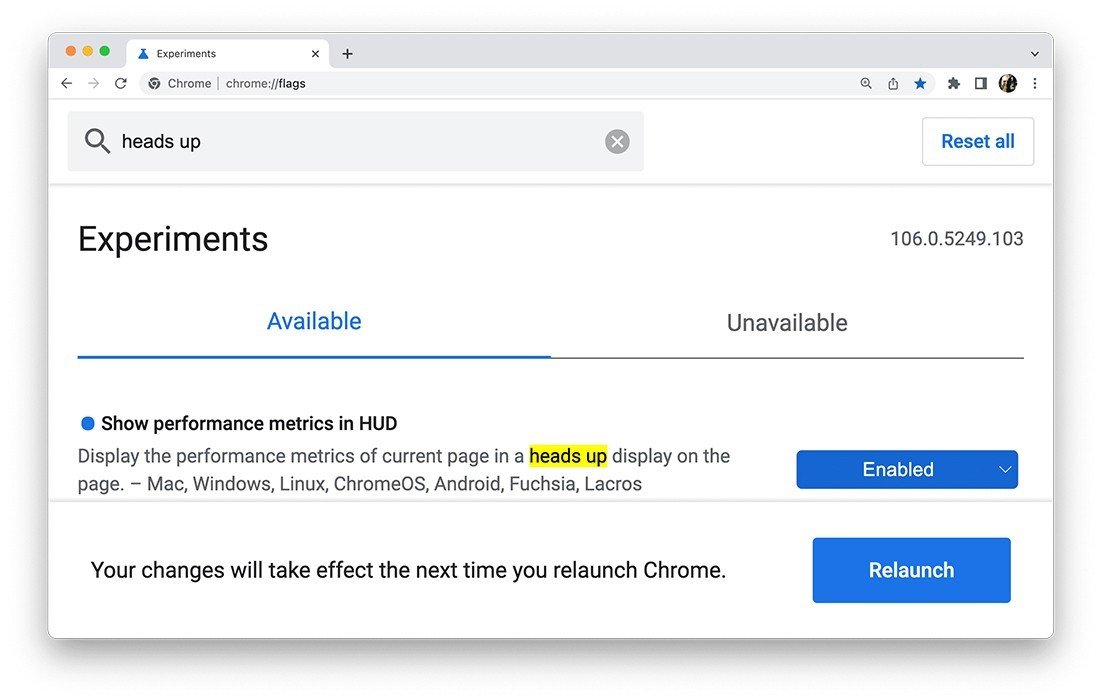Open the zoom magnifier icon in address bar
This screenshot has width=1100, height=700.
click(866, 83)
